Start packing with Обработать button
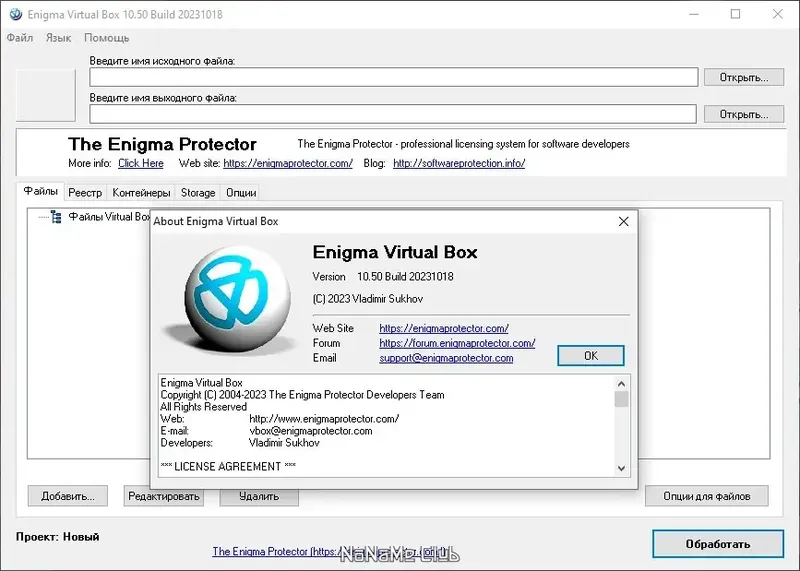This screenshot has height=571, width=800. pyautogui.click(x=718, y=544)
